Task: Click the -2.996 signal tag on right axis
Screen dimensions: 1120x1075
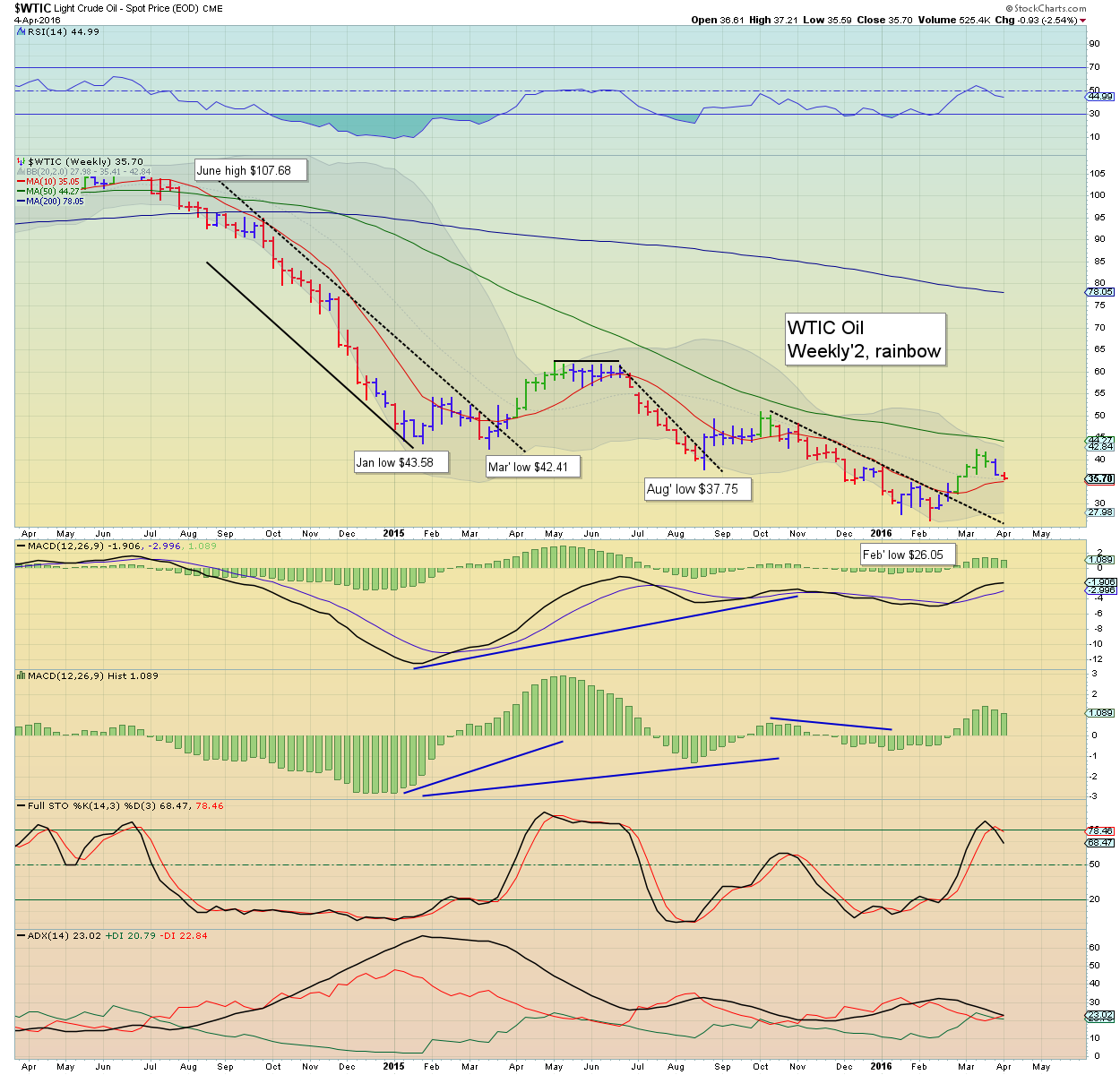Action: (x=1100, y=590)
